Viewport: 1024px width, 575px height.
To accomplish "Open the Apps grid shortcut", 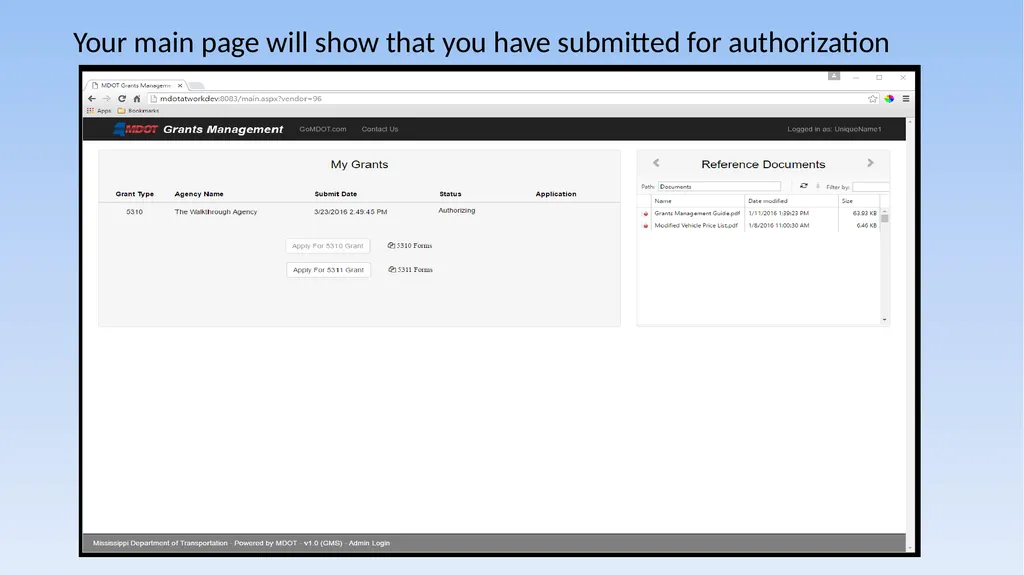I will [x=99, y=110].
